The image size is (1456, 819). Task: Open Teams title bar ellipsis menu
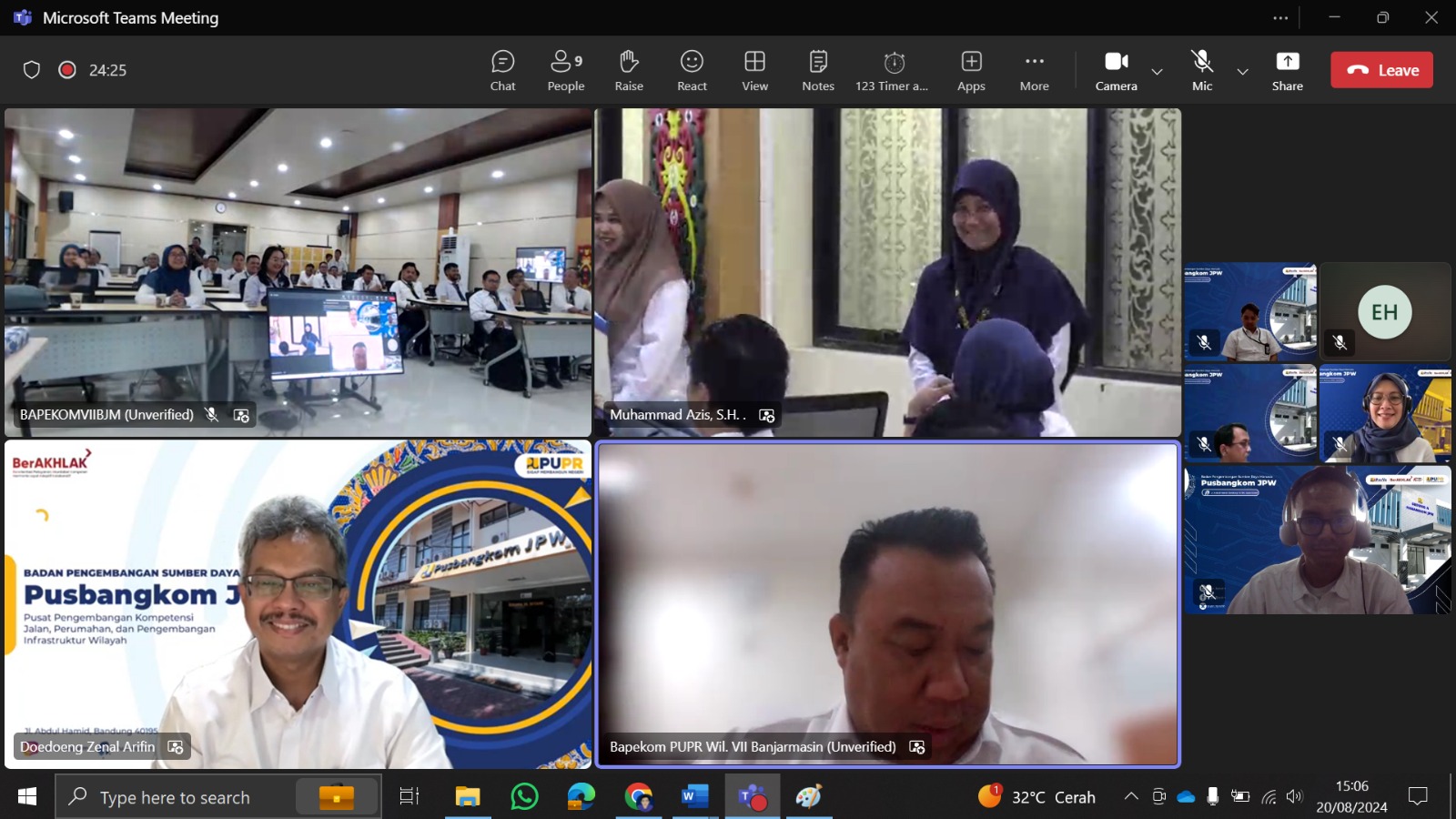pyautogui.click(x=1280, y=17)
